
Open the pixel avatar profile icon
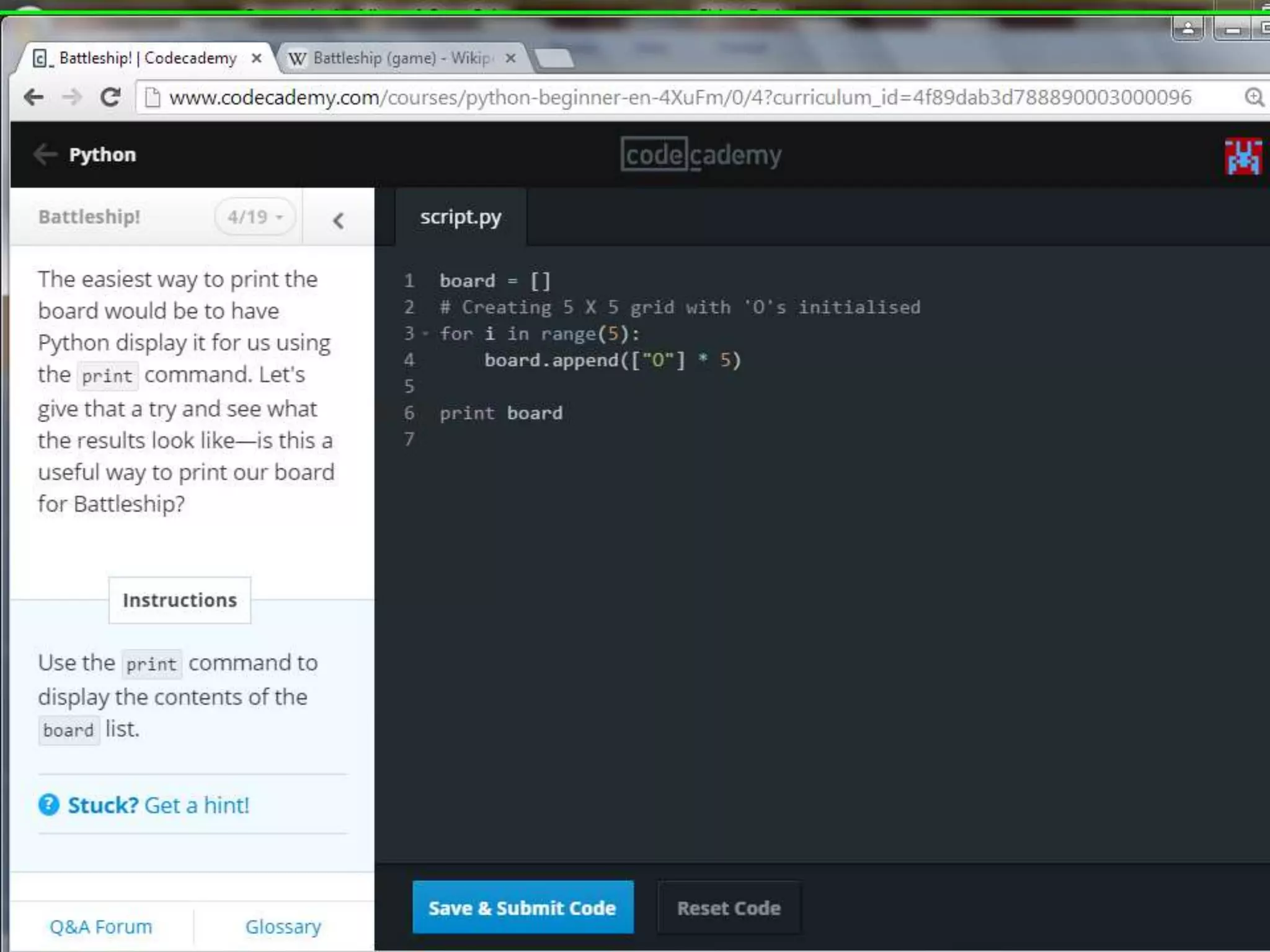[x=1242, y=156]
